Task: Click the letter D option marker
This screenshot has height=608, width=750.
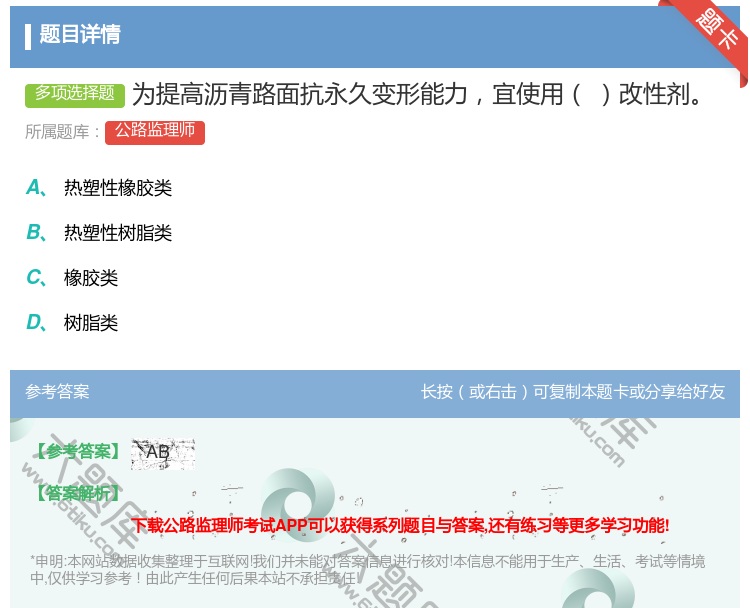Action: [x=36, y=322]
